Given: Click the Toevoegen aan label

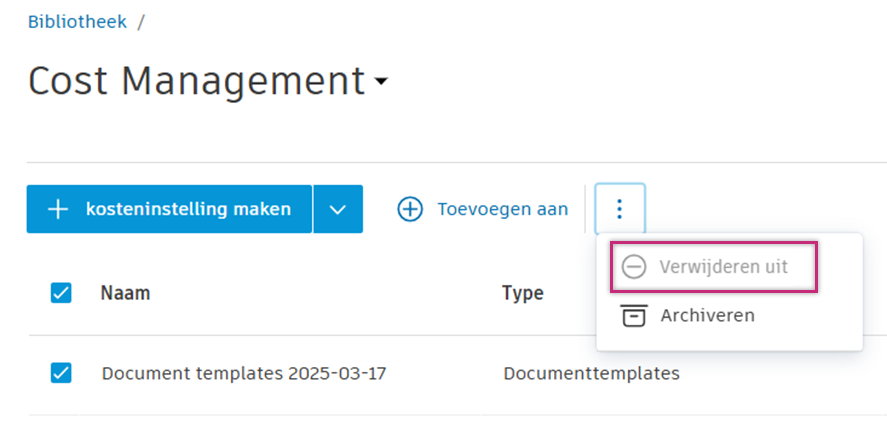Looking at the screenshot, I should click(502, 209).
